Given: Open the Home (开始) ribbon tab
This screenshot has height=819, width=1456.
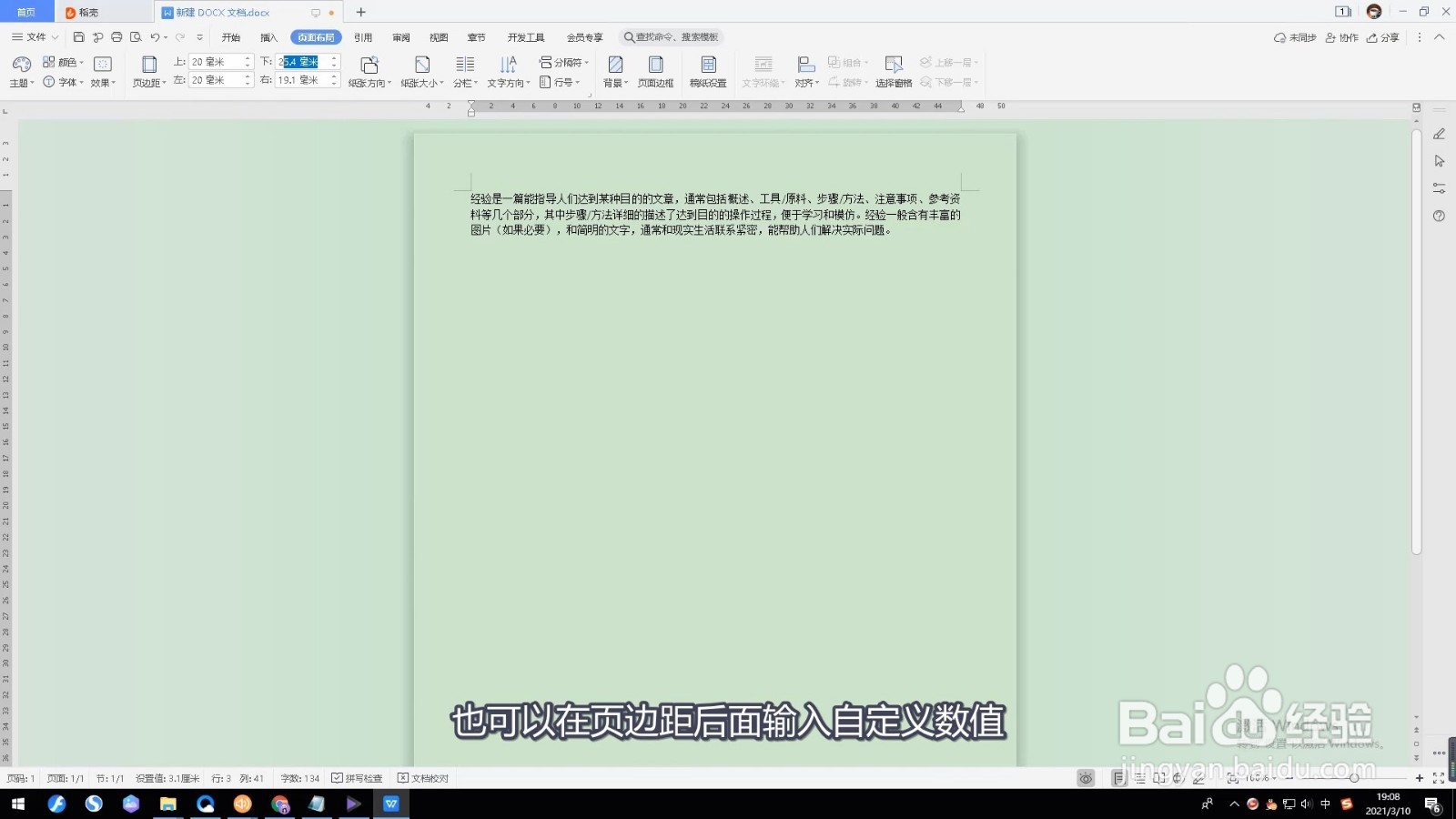Looking at the screenshot, I should tap(231, 37).
